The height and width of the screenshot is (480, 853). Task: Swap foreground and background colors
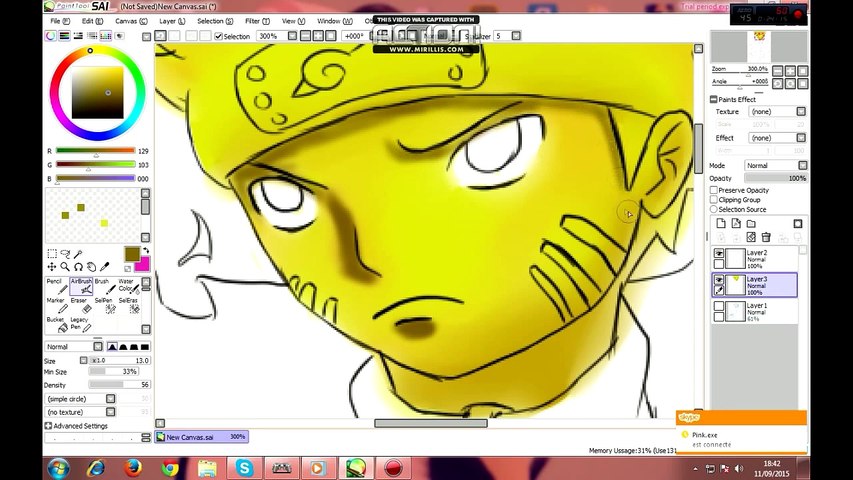(x=145, y=251)
